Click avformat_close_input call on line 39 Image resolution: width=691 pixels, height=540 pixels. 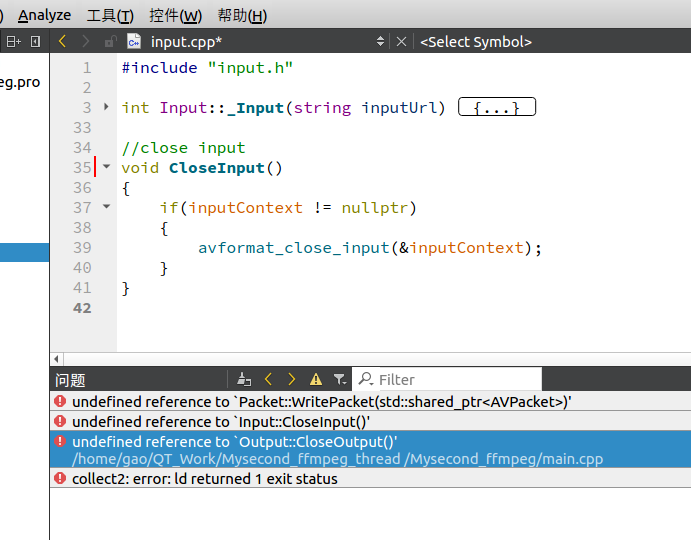pyautogui.click(x=294, y=248)
